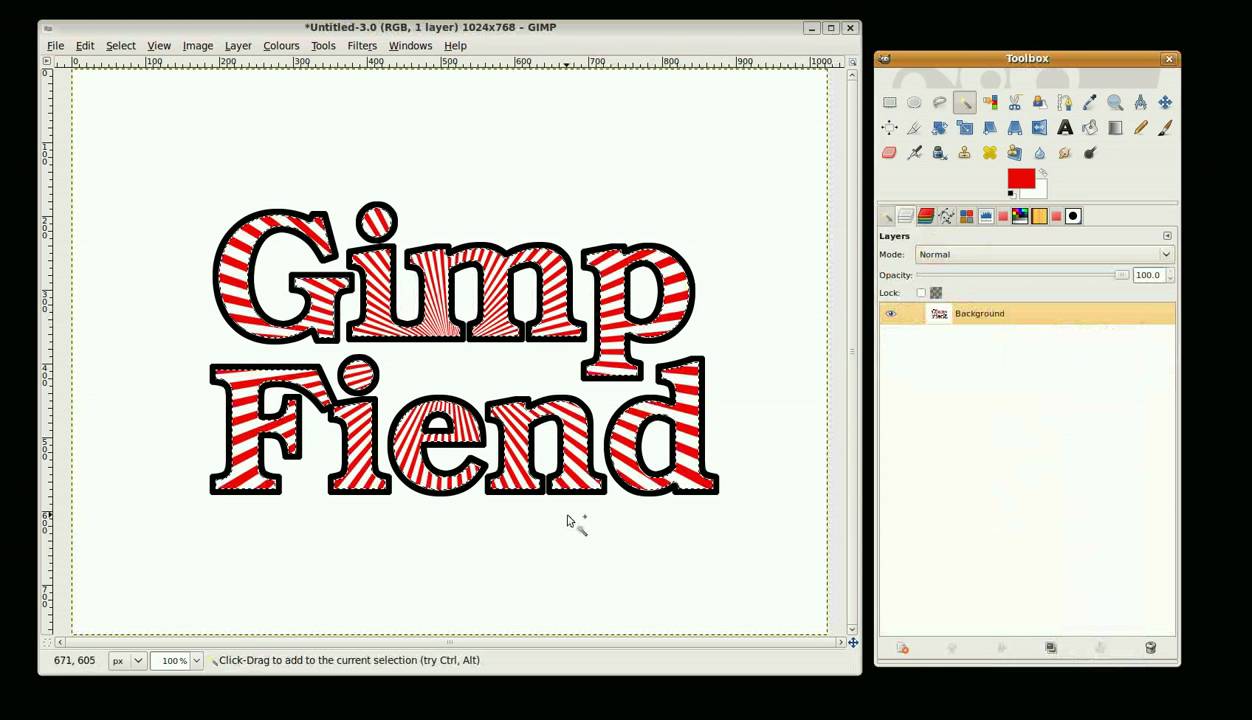Switch to the Tool Options tab
Screen dimensions: 1252x720
[886, 216]
